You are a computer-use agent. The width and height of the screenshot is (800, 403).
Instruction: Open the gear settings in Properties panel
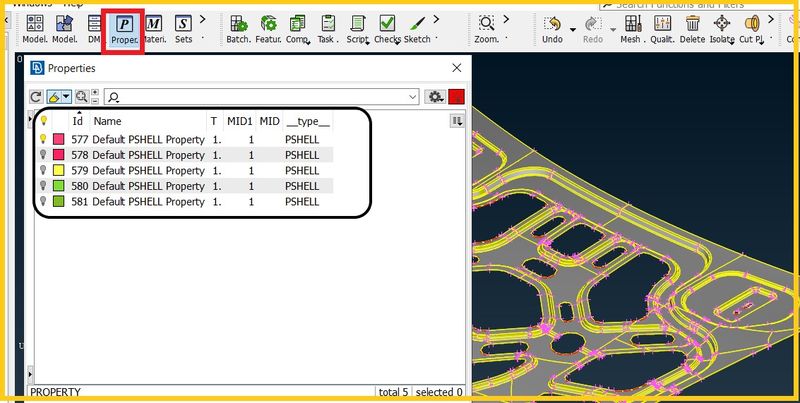pos(435,96)
